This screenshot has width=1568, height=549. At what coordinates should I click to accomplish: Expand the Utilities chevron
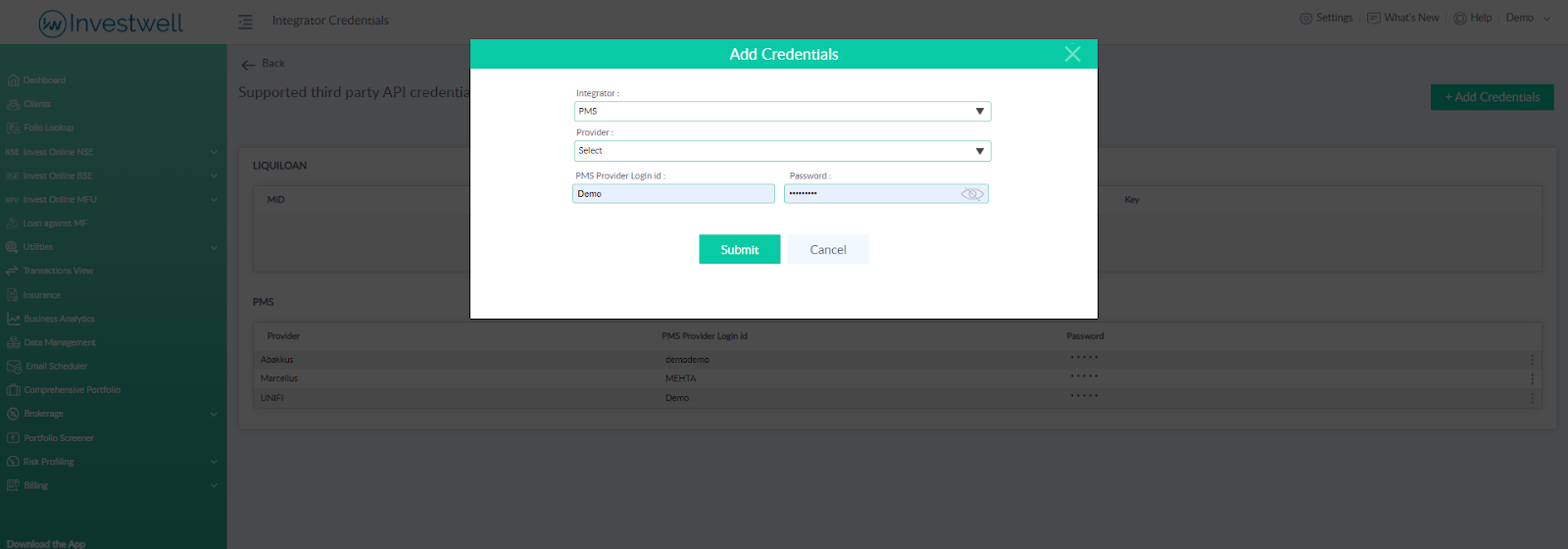click(214, 247)
